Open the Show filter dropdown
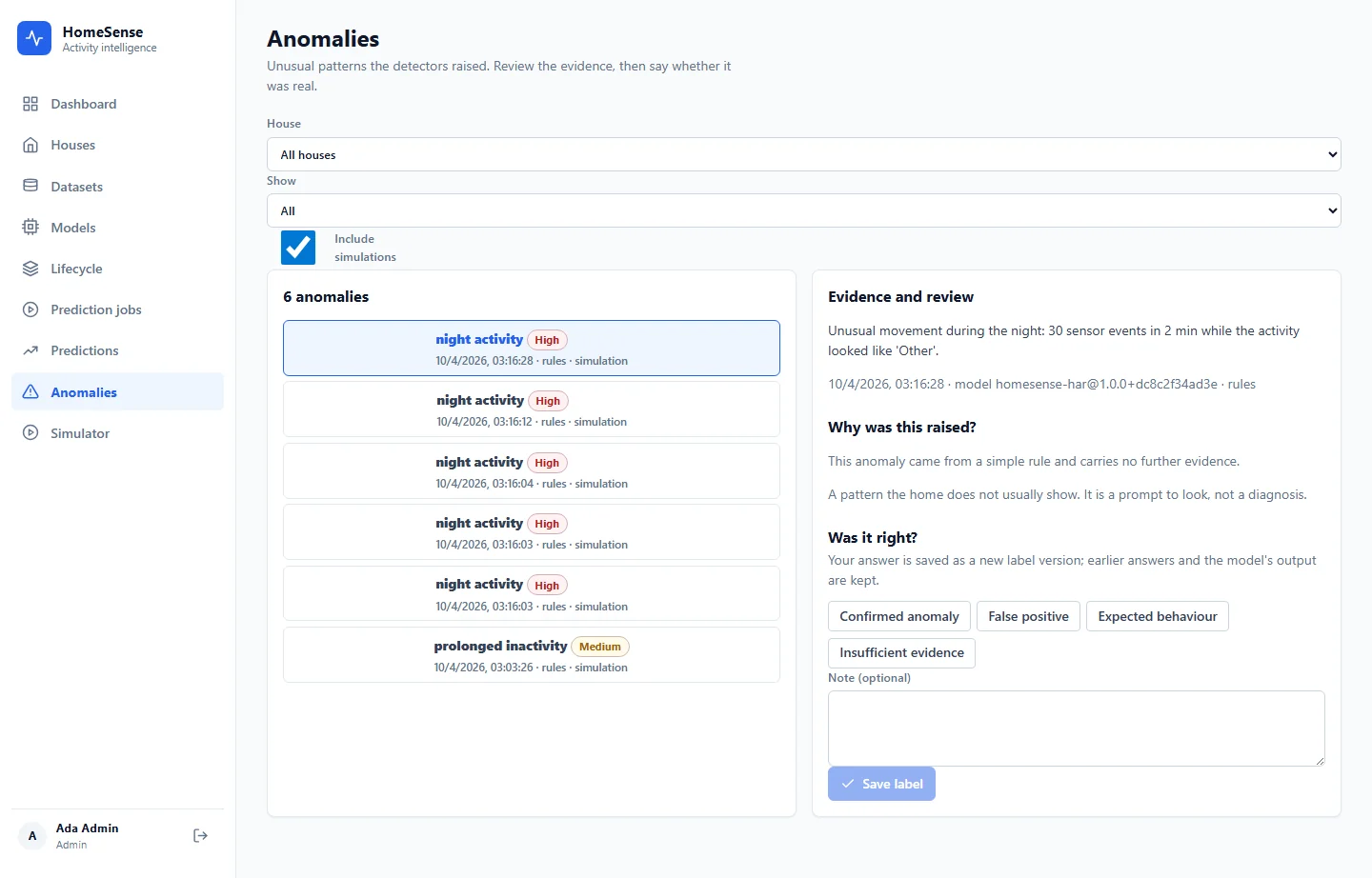 (803, 210)
